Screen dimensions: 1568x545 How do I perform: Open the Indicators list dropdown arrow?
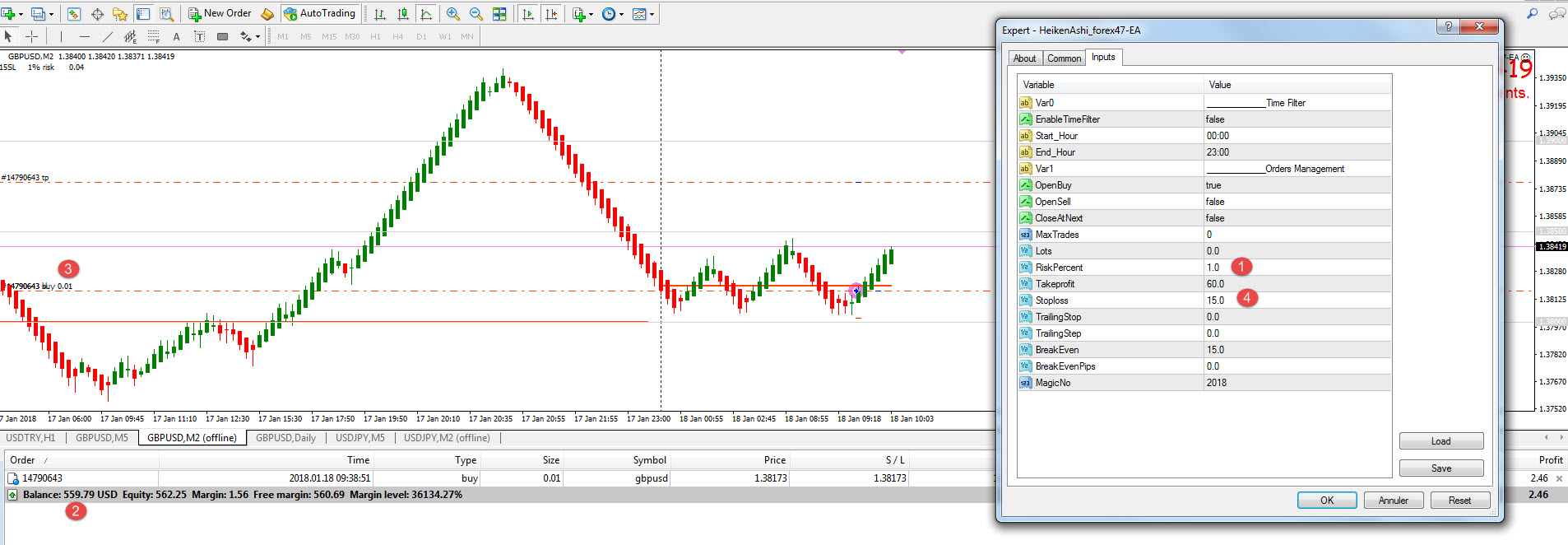pos(591,14)
